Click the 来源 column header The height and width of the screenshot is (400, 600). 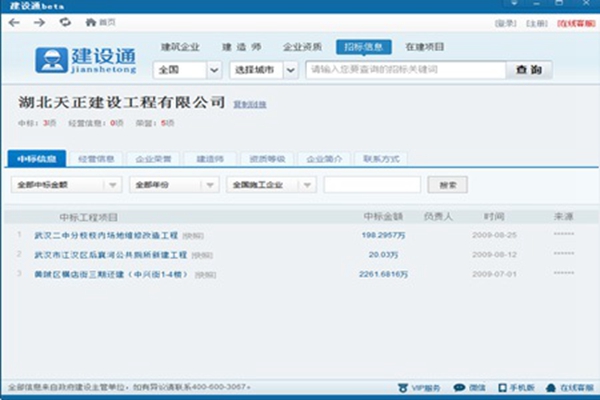coord(563,217)
